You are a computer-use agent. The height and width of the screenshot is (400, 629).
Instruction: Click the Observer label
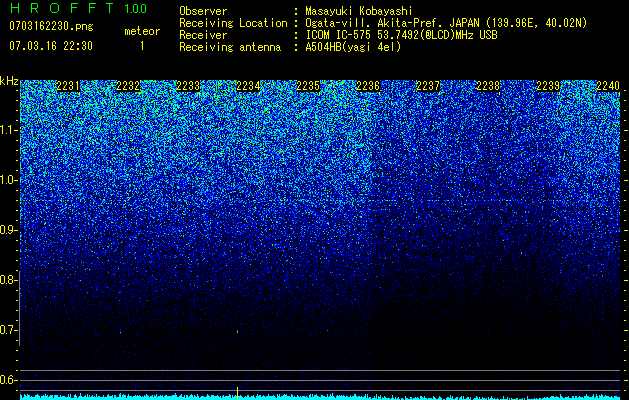pos(203,11)
